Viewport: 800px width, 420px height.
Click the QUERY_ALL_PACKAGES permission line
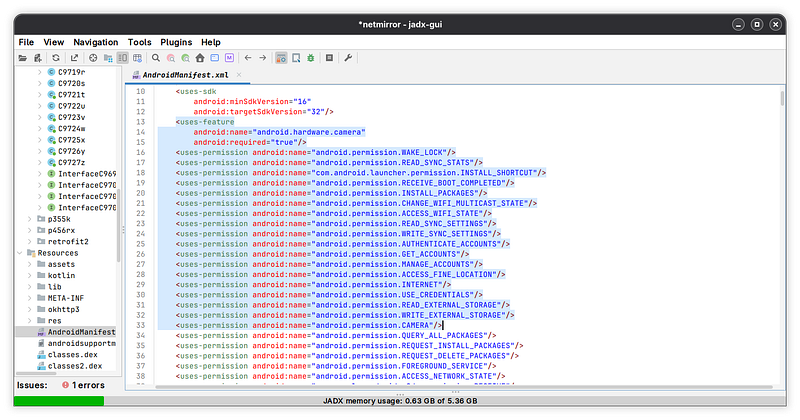pyautogui.click(x=336, y=336)
